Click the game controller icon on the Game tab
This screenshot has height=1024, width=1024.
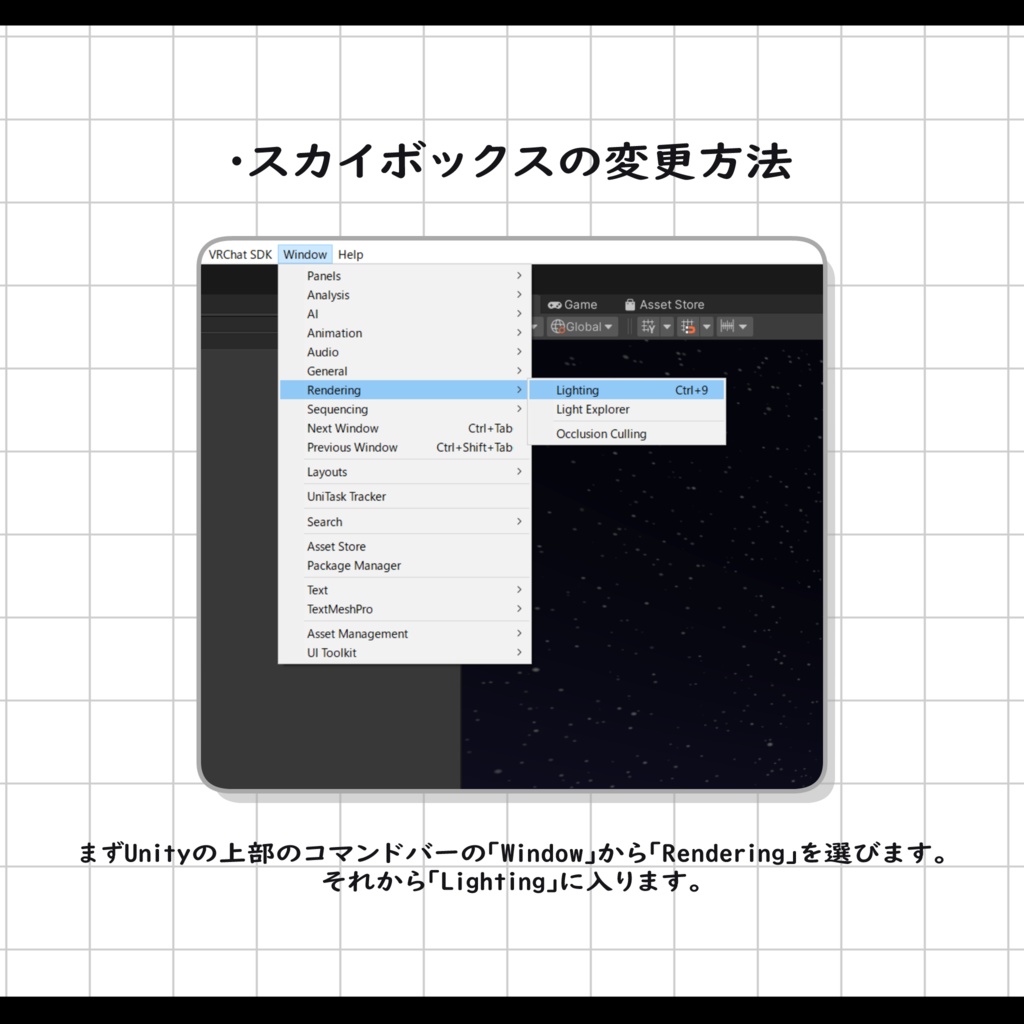[555, 304]
